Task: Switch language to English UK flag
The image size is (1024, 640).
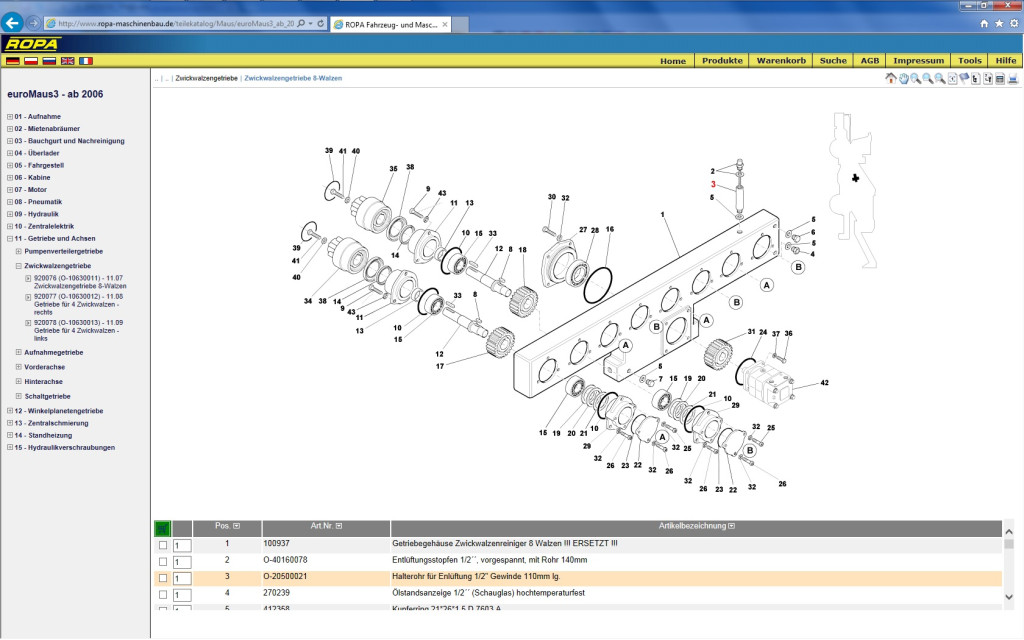Action: [x=67, y=61]
